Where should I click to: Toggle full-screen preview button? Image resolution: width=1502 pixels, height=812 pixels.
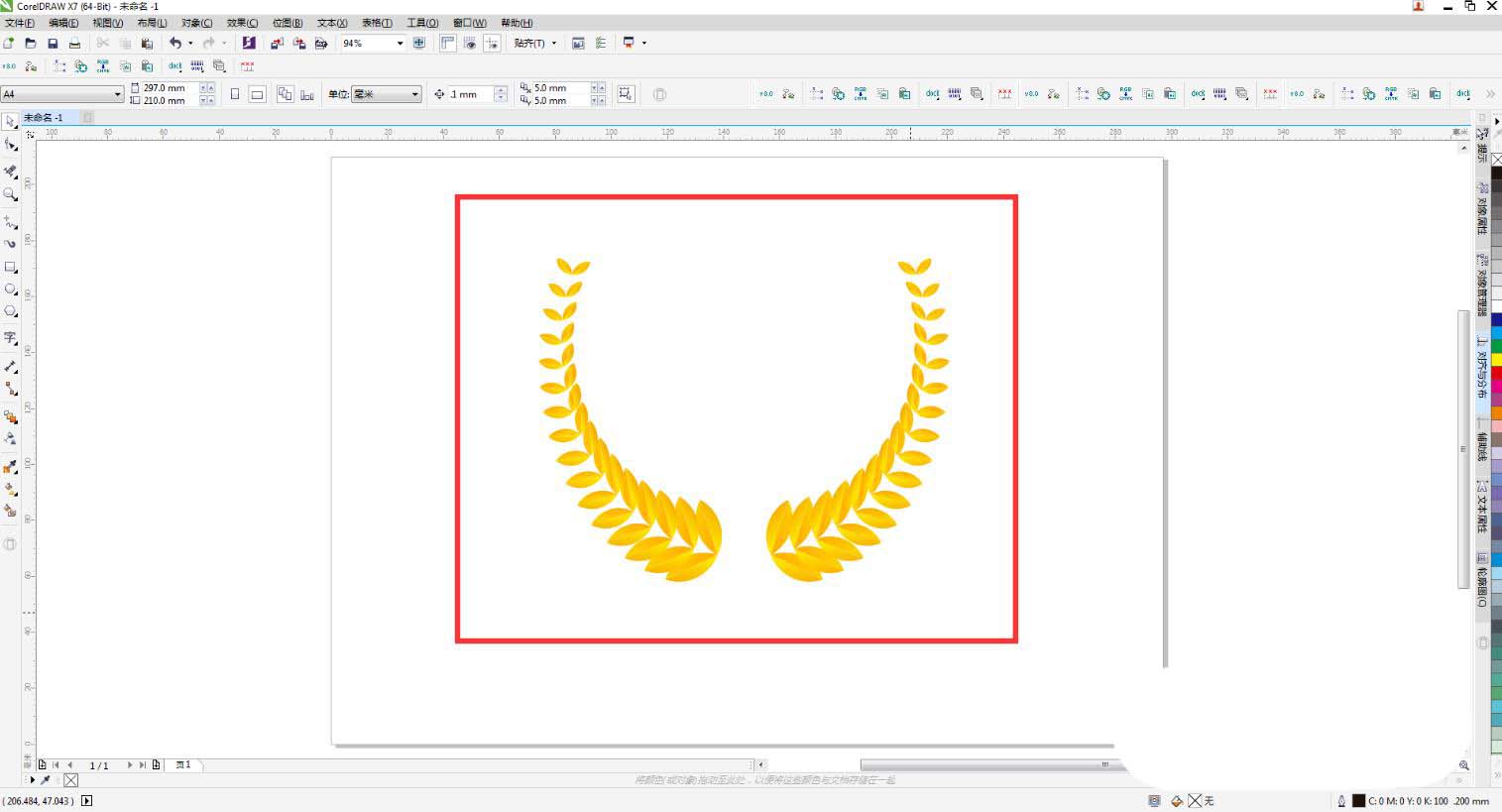(x=419, y=43)
